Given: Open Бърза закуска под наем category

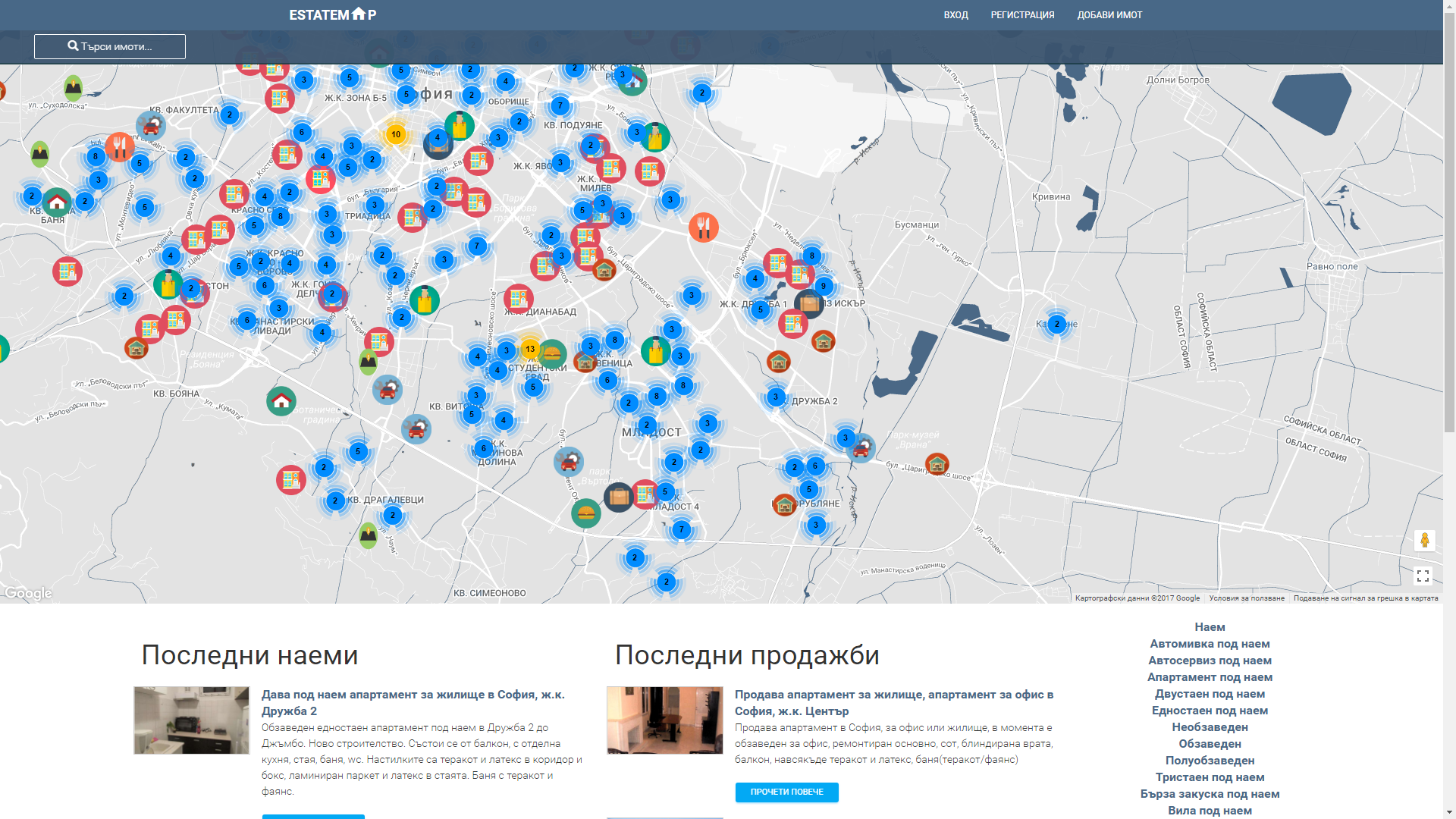Looking at the screenshot, I should pos(1210,794).
